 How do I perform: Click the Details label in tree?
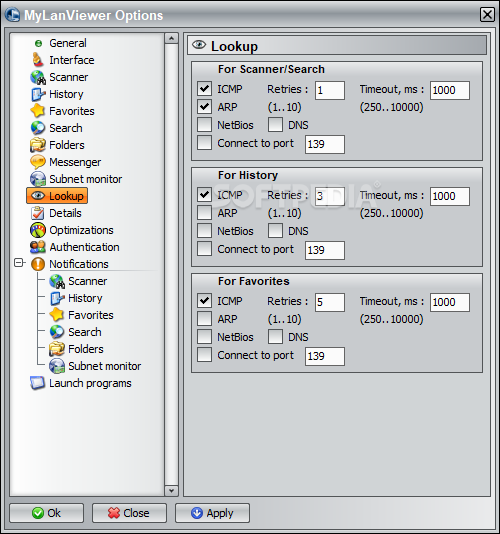point(65,213)
